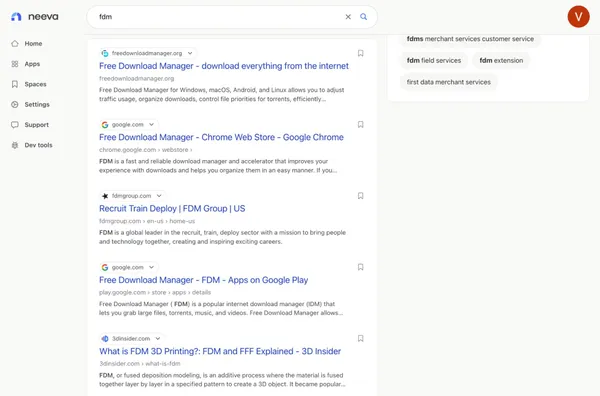Image resolution: width=600 pixels, height=396 pixels.
Task: Open 'Free Download Manager - Chrome Web Store' link
Action: 221,137
